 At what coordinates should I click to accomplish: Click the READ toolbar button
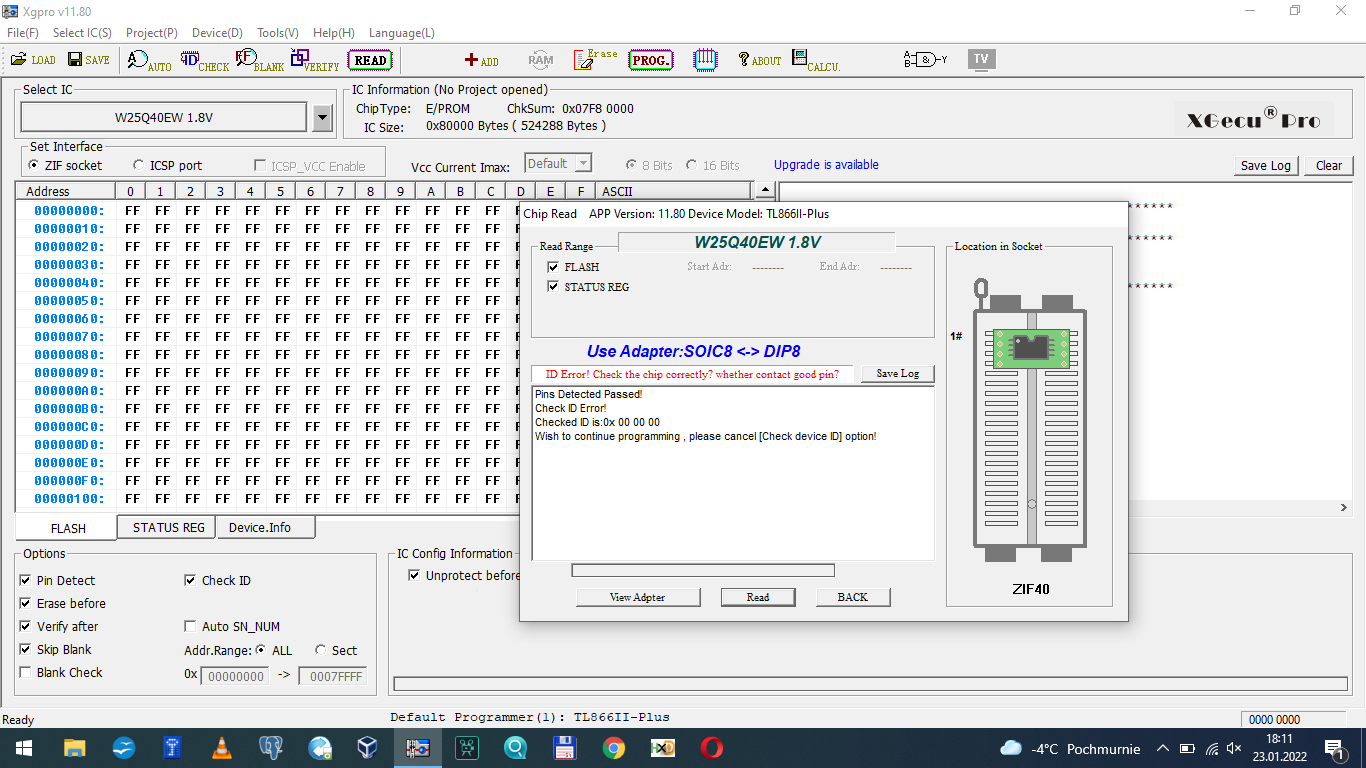click(370, 60)
